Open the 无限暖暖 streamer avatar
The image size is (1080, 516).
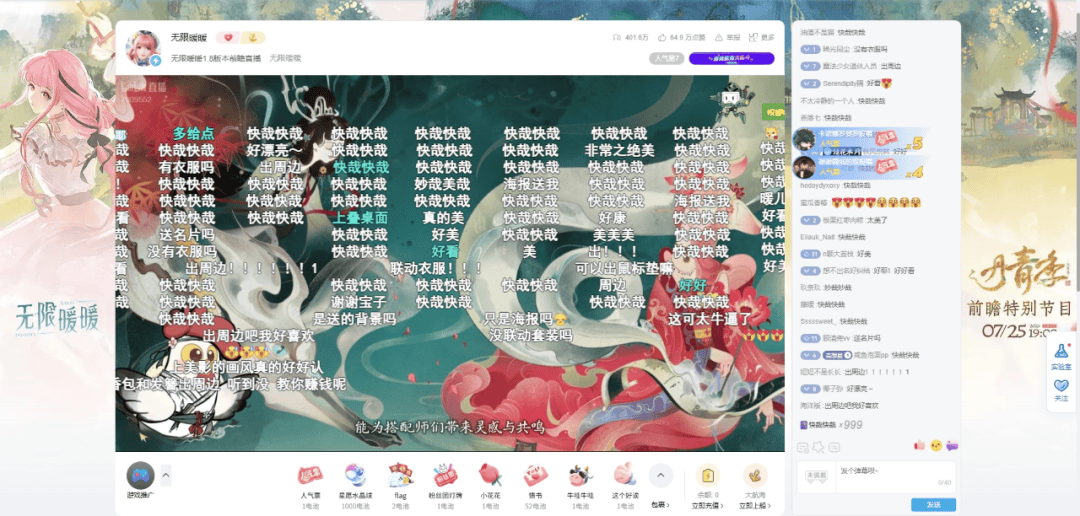[x=143, y=47]
